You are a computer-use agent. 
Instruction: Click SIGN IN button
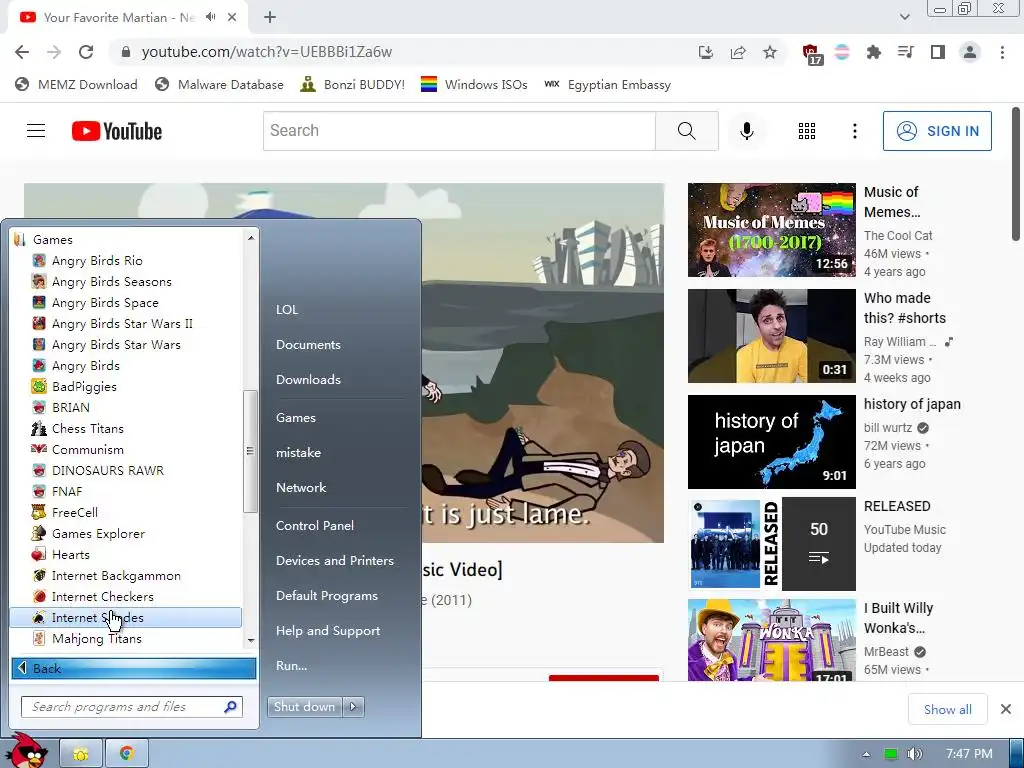coord(937,131)
